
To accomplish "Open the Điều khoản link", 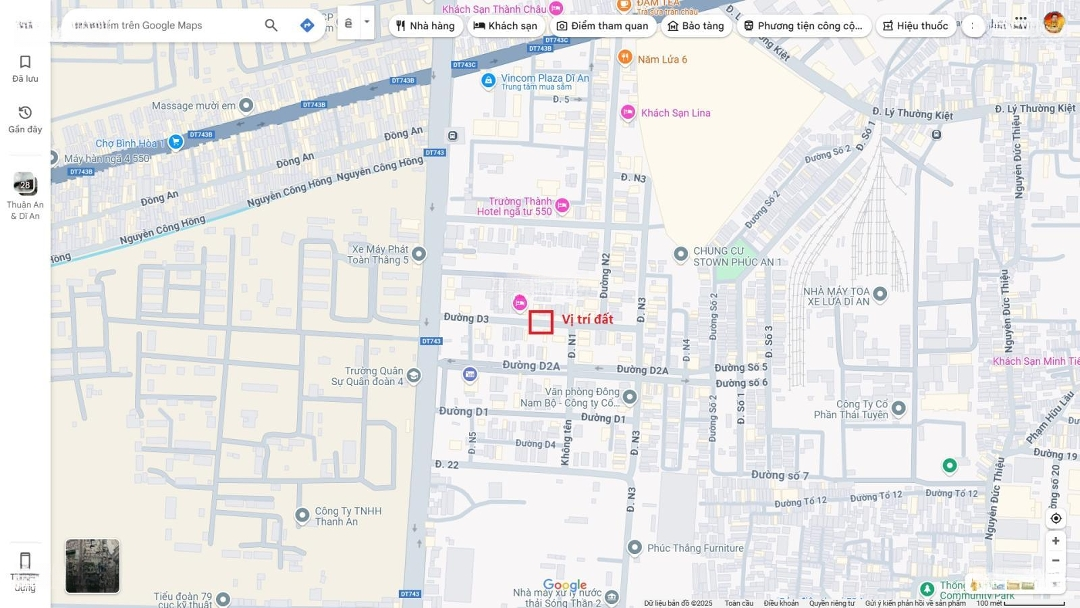I will click(x=781, y=603).
